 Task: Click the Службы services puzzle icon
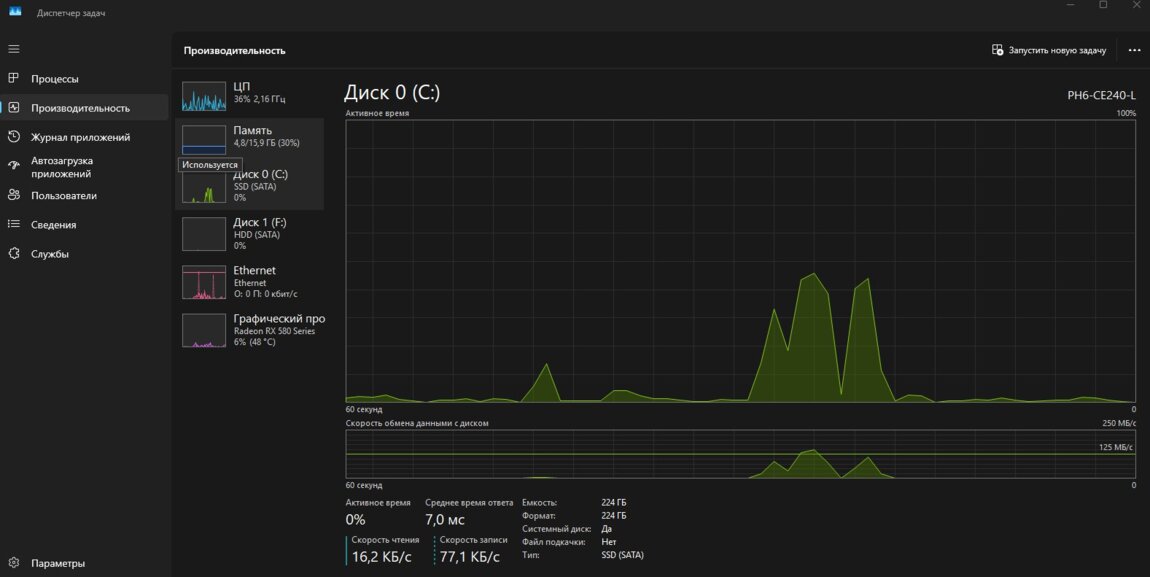coord(14,254)
